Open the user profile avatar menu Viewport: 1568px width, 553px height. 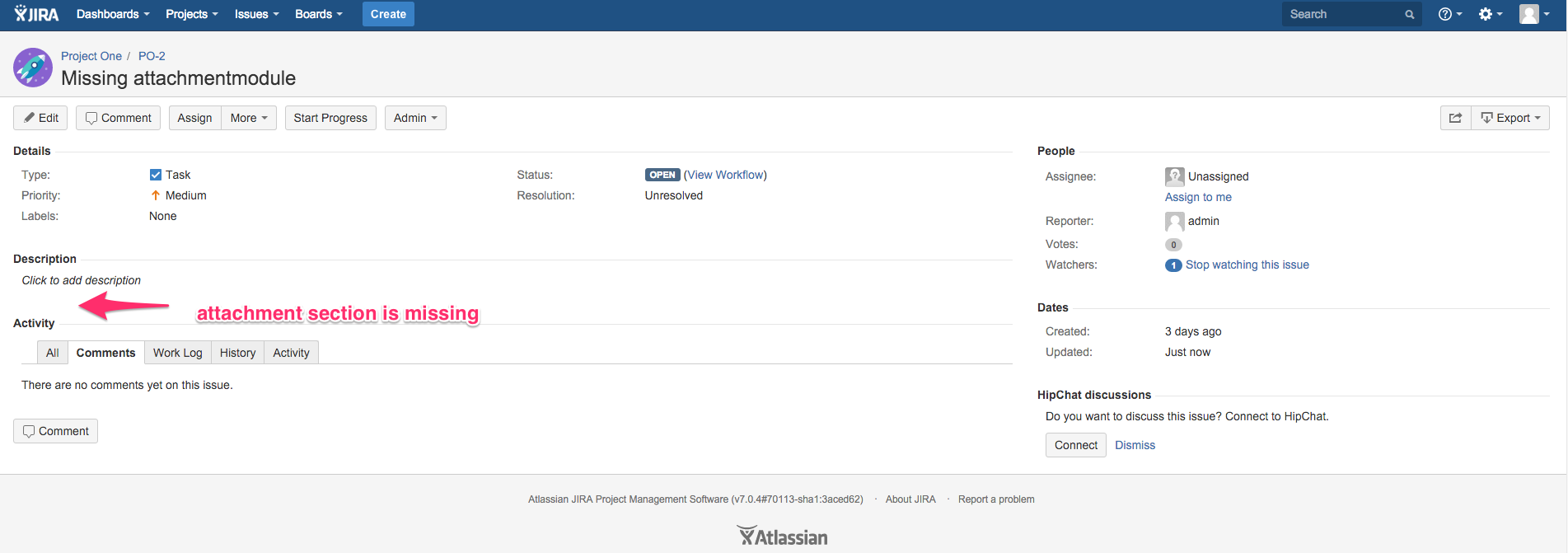(1534, 14)
